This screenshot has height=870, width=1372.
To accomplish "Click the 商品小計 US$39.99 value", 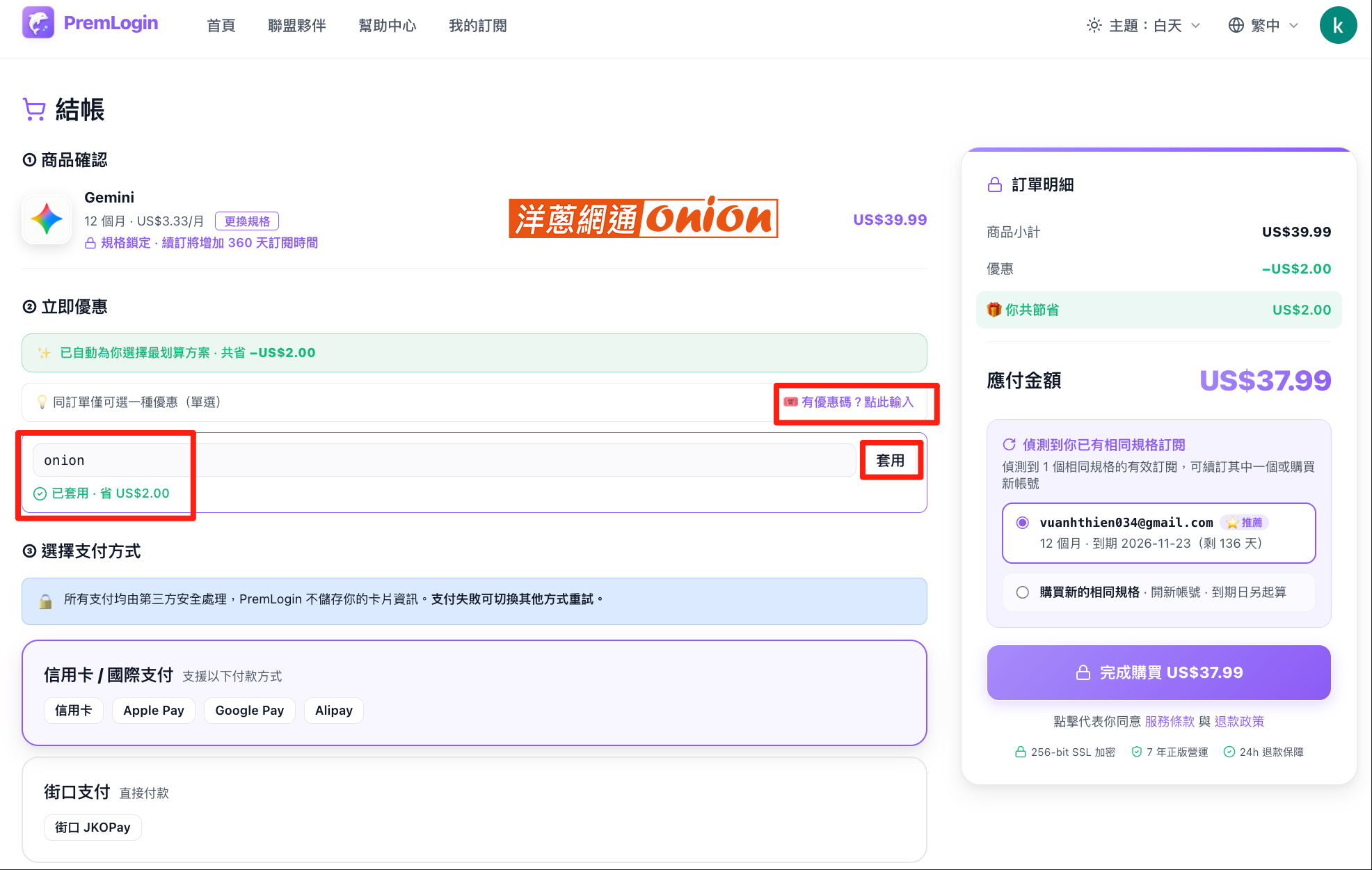I will point(1296,232).
